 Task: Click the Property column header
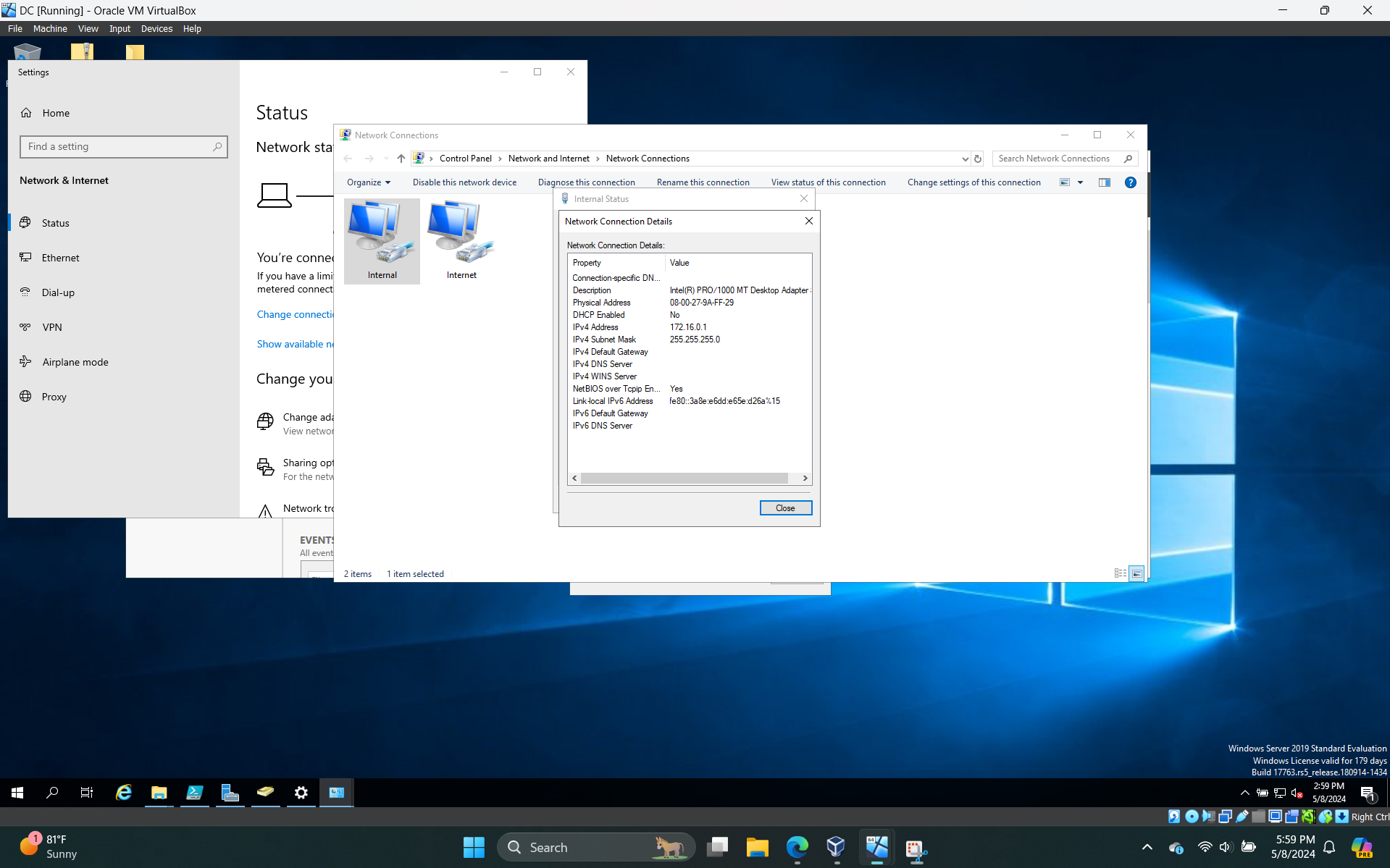tap(616, 263)
